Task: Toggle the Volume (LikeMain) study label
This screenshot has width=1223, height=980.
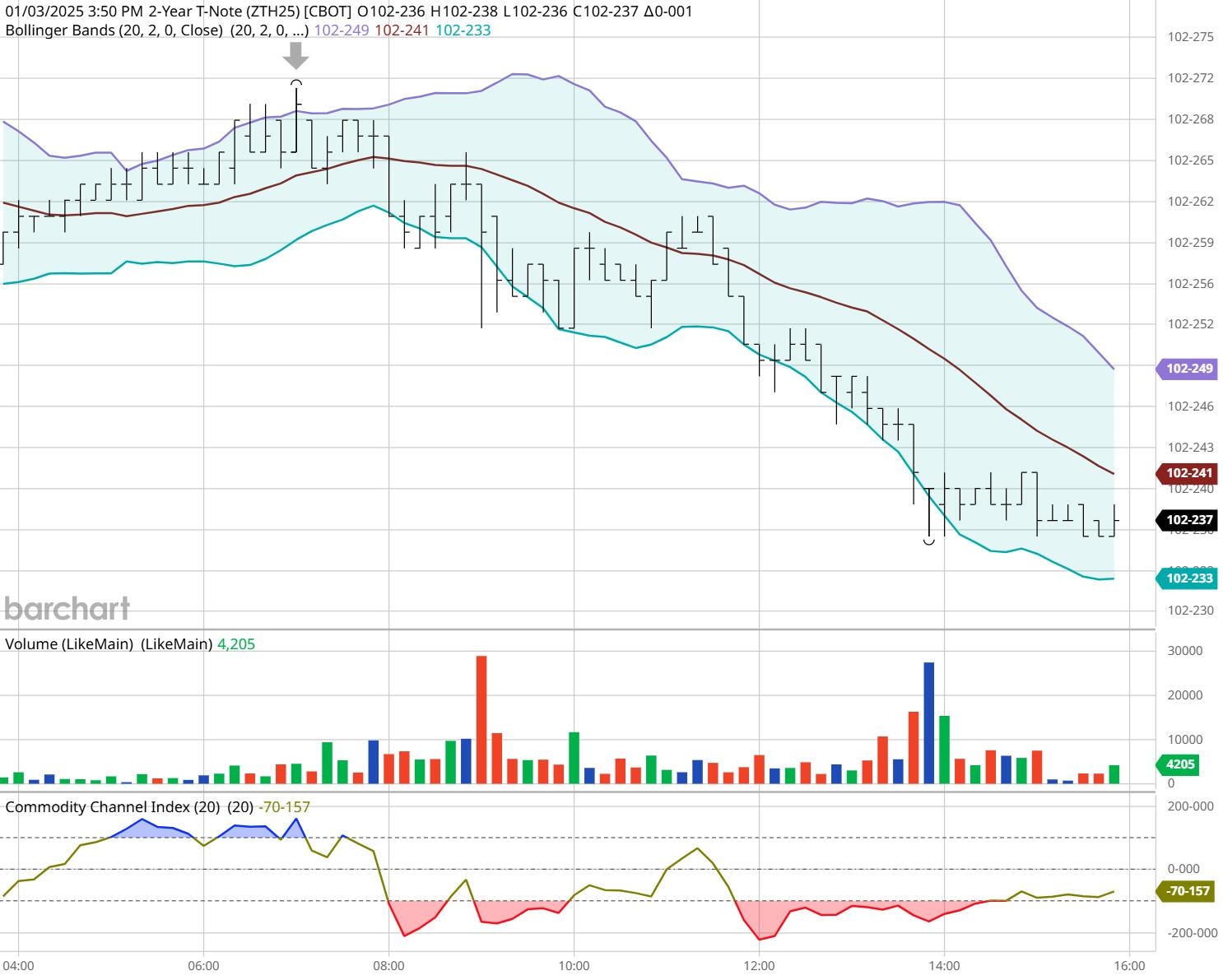Action: click(x=70, y=644)
